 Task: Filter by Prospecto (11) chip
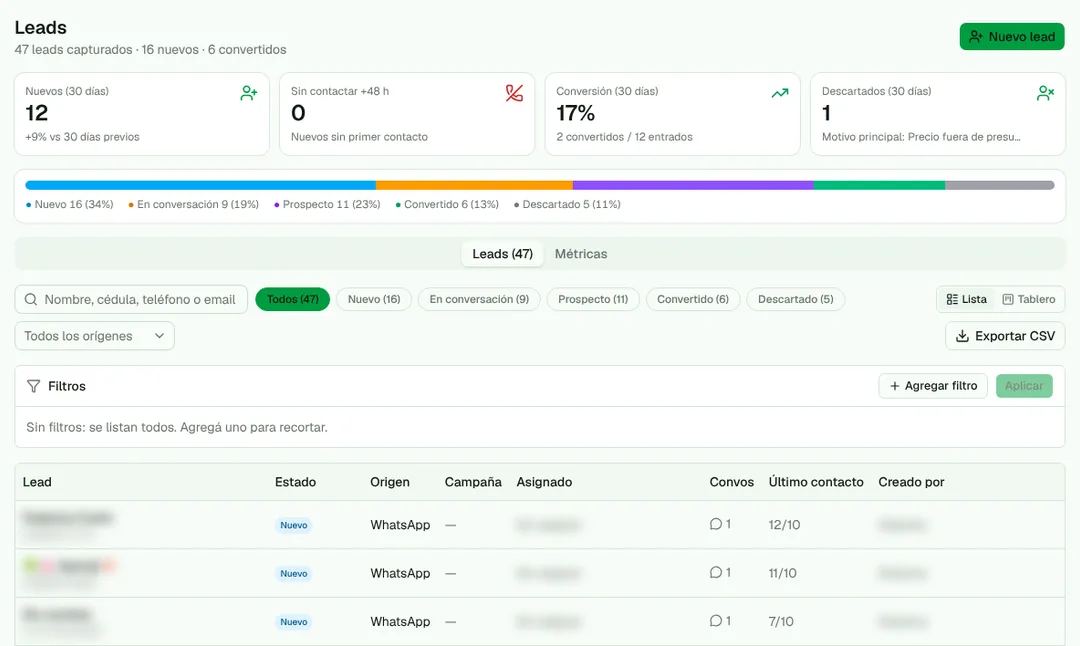[x=593, y=300]
